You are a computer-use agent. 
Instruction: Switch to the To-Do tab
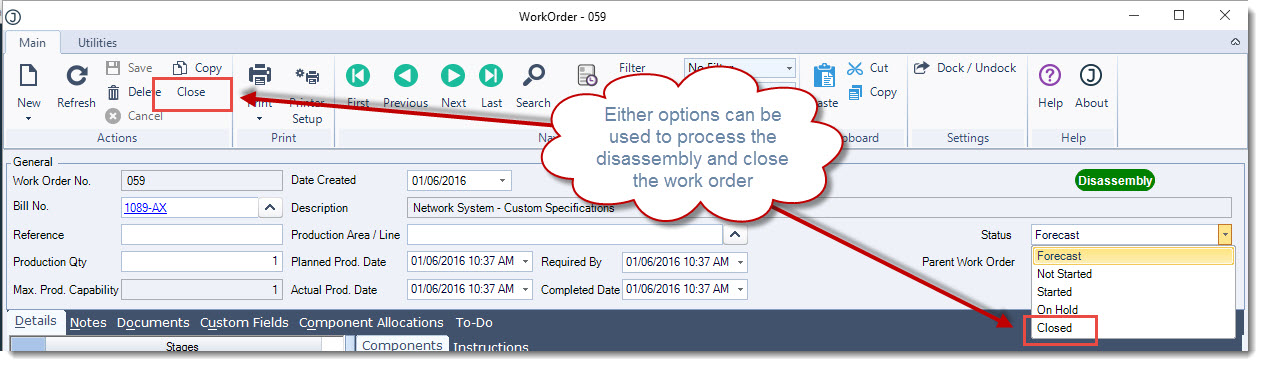pyautogui.click(x=474, y=322)
